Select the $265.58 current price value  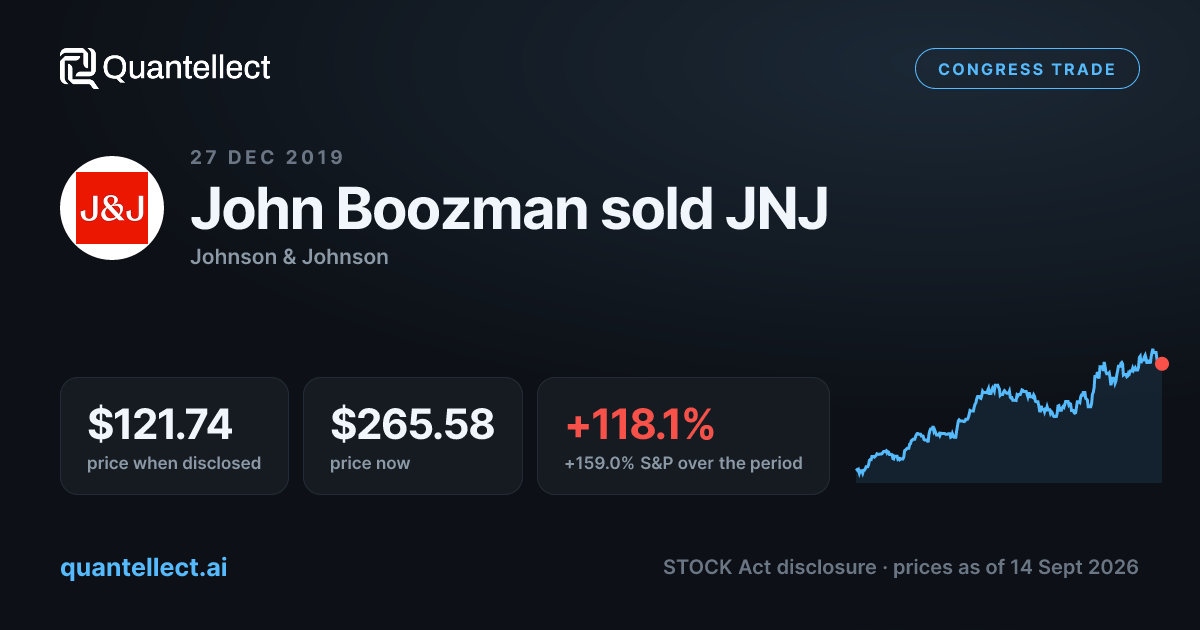point(412,424)
